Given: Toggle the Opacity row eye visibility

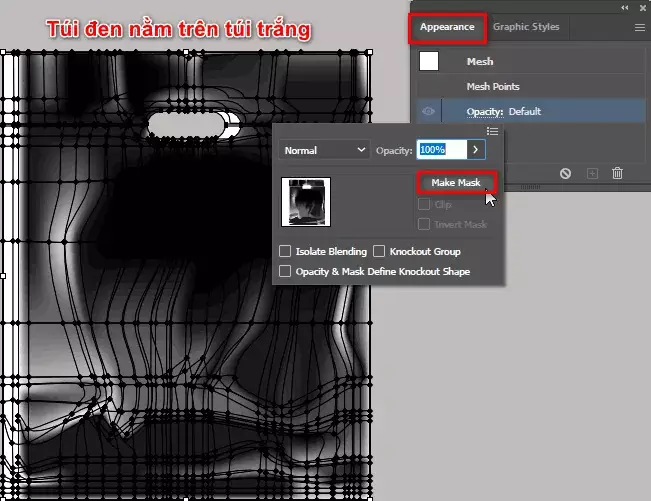Looking at the screenshot, I should pos(429,112).
